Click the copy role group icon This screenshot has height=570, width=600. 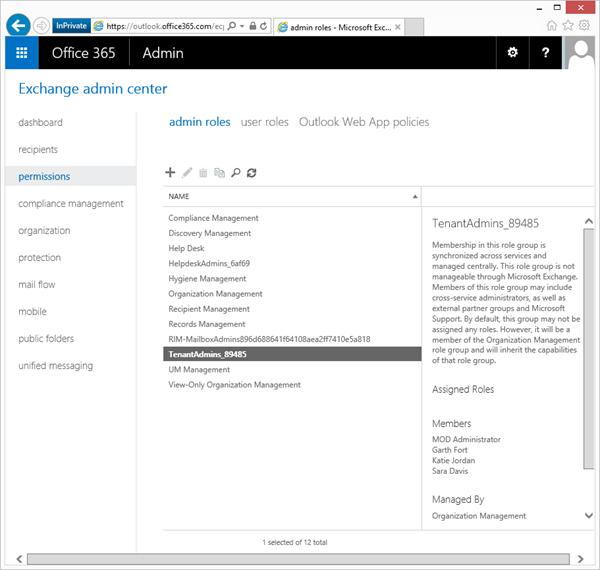click(219, 173)
